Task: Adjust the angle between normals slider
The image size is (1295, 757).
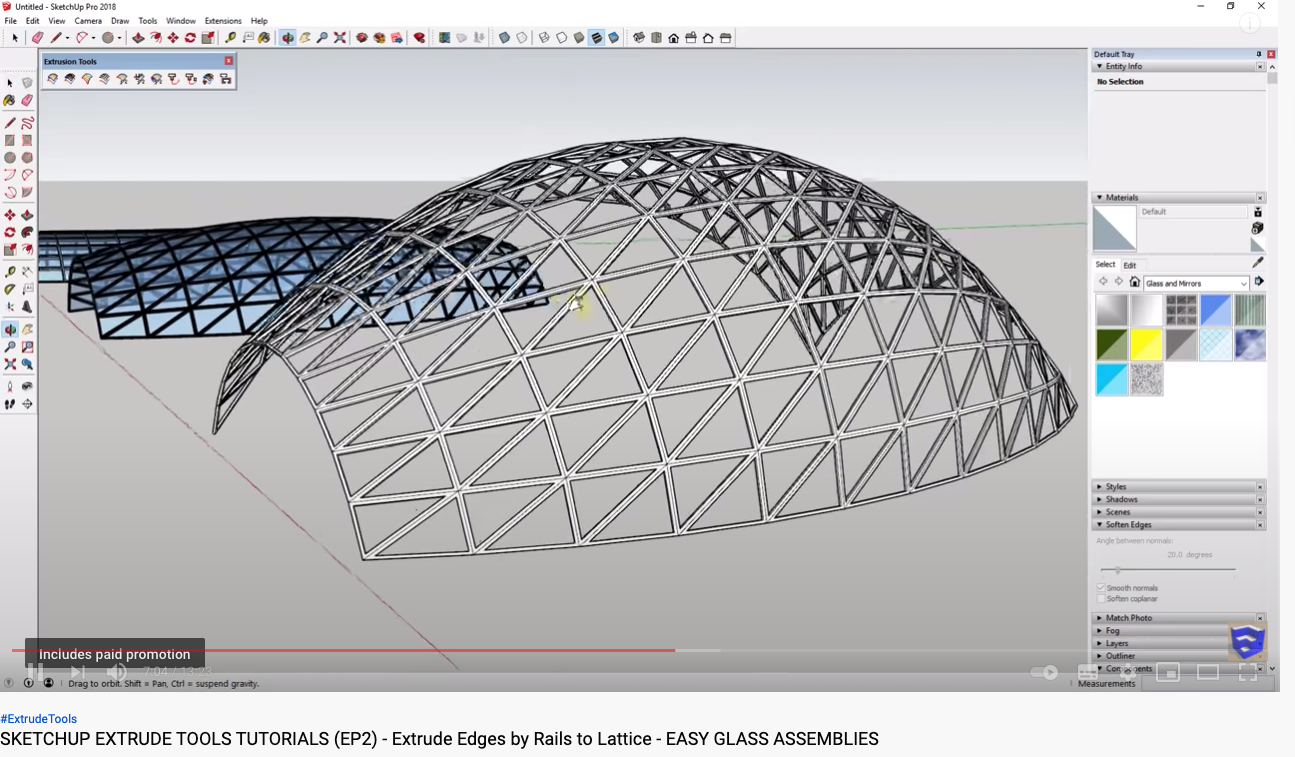Action: pyautogui.click(x=1117, y=570)
